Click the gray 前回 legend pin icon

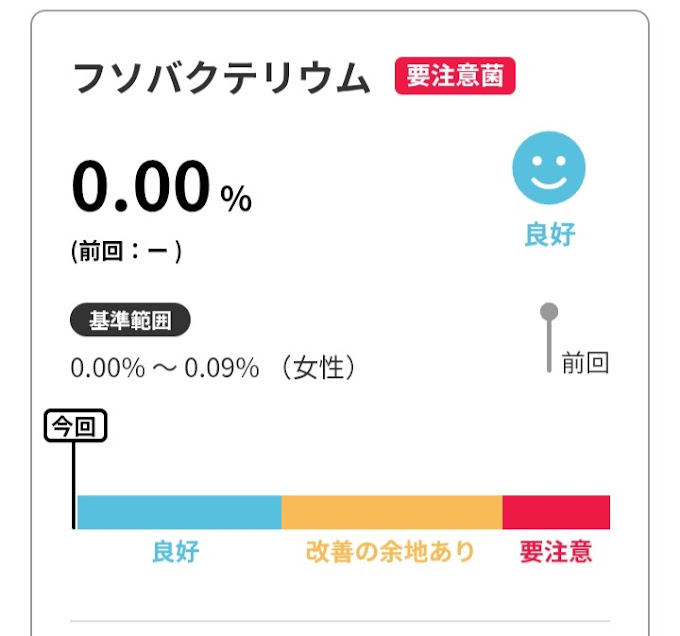tap(549, 338)
